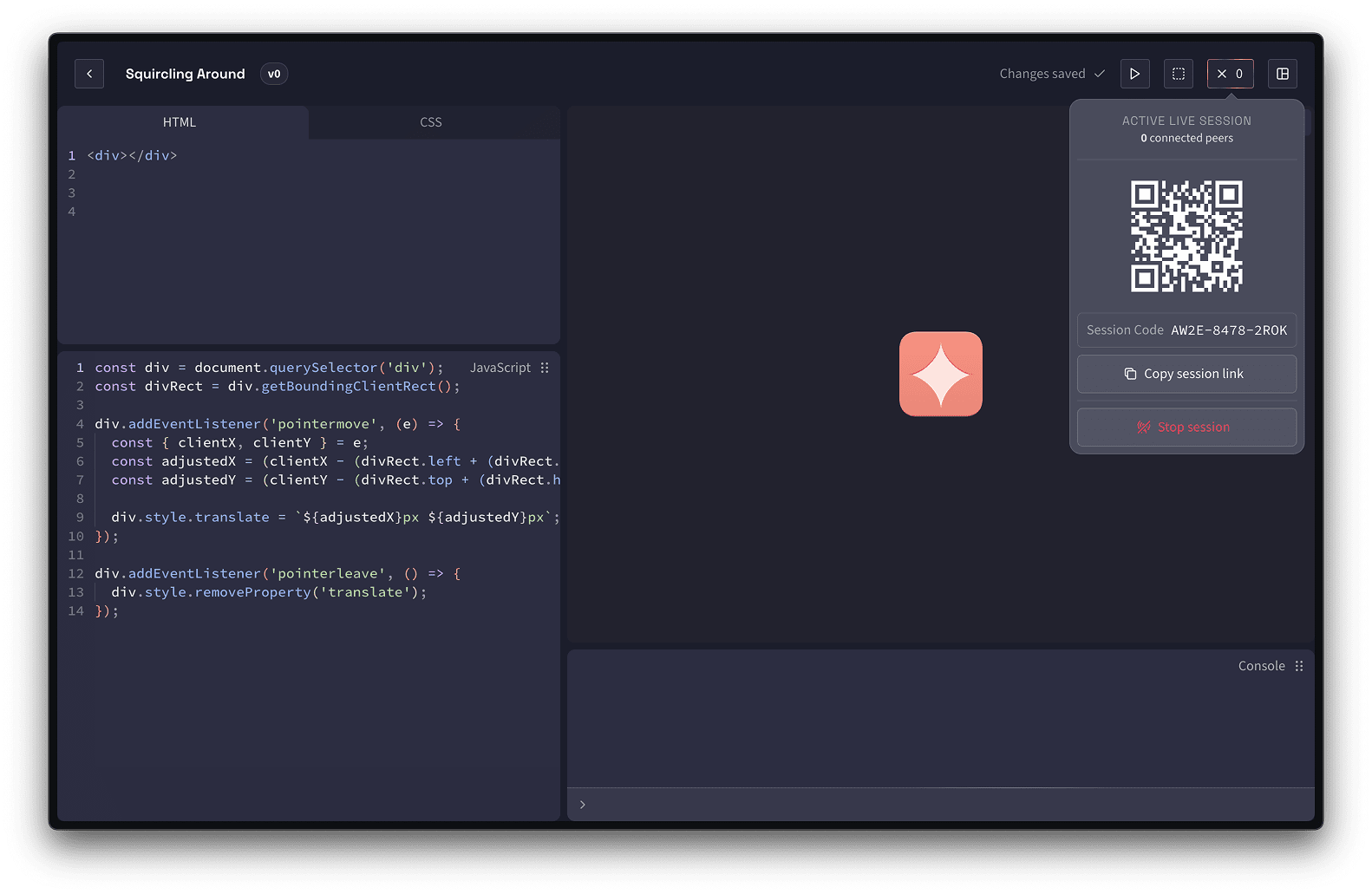
Task: Open the panel layout icon button
Action: pos(1282,74)
